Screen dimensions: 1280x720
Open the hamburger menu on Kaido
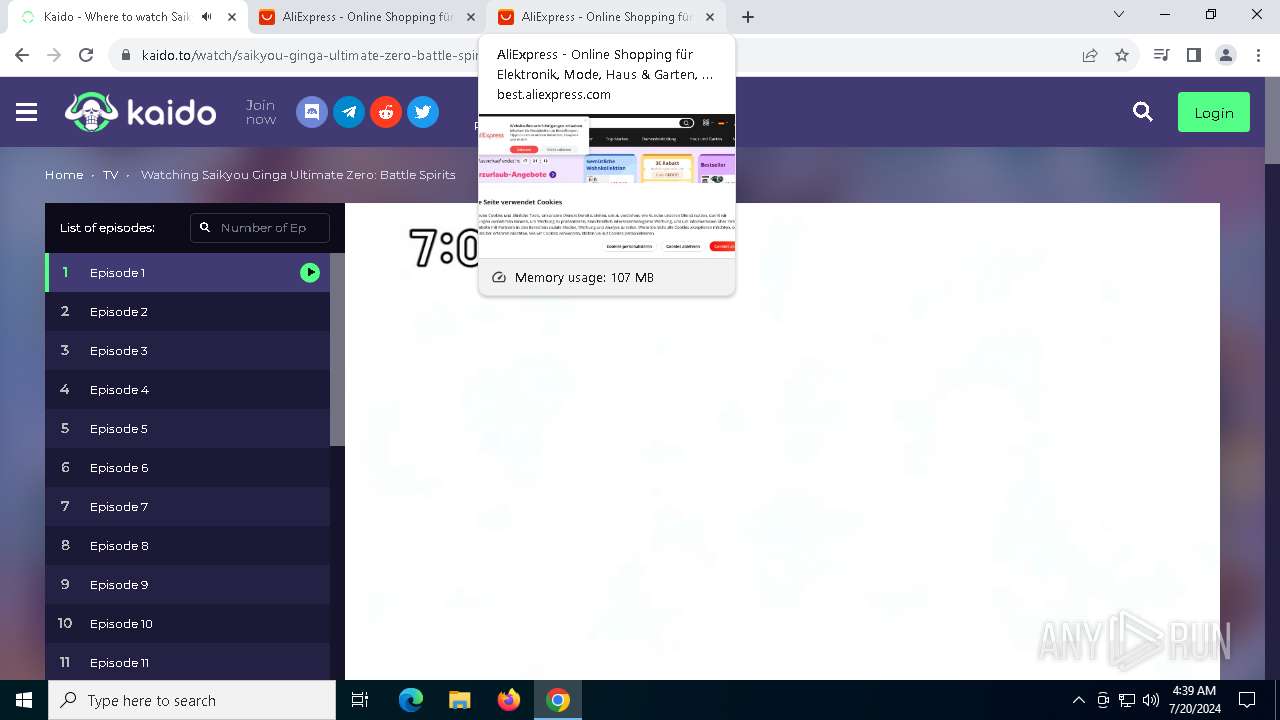[x=27, y=112]
